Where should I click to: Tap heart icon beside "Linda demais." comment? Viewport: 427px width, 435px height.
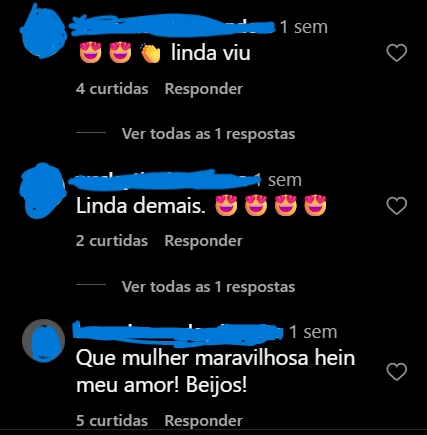click(x=397, y=205)
